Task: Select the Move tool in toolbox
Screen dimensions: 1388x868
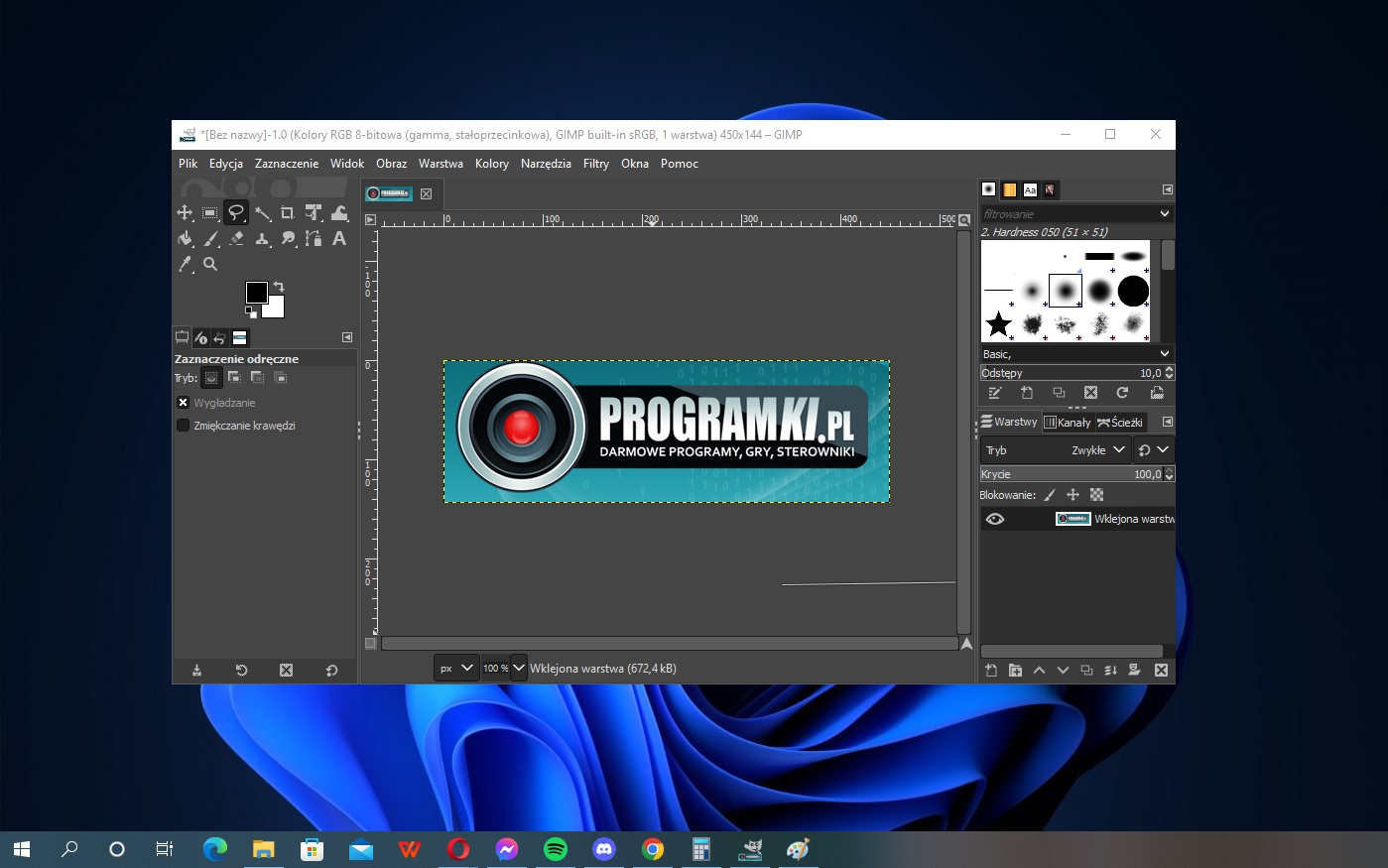Action: 185,212
